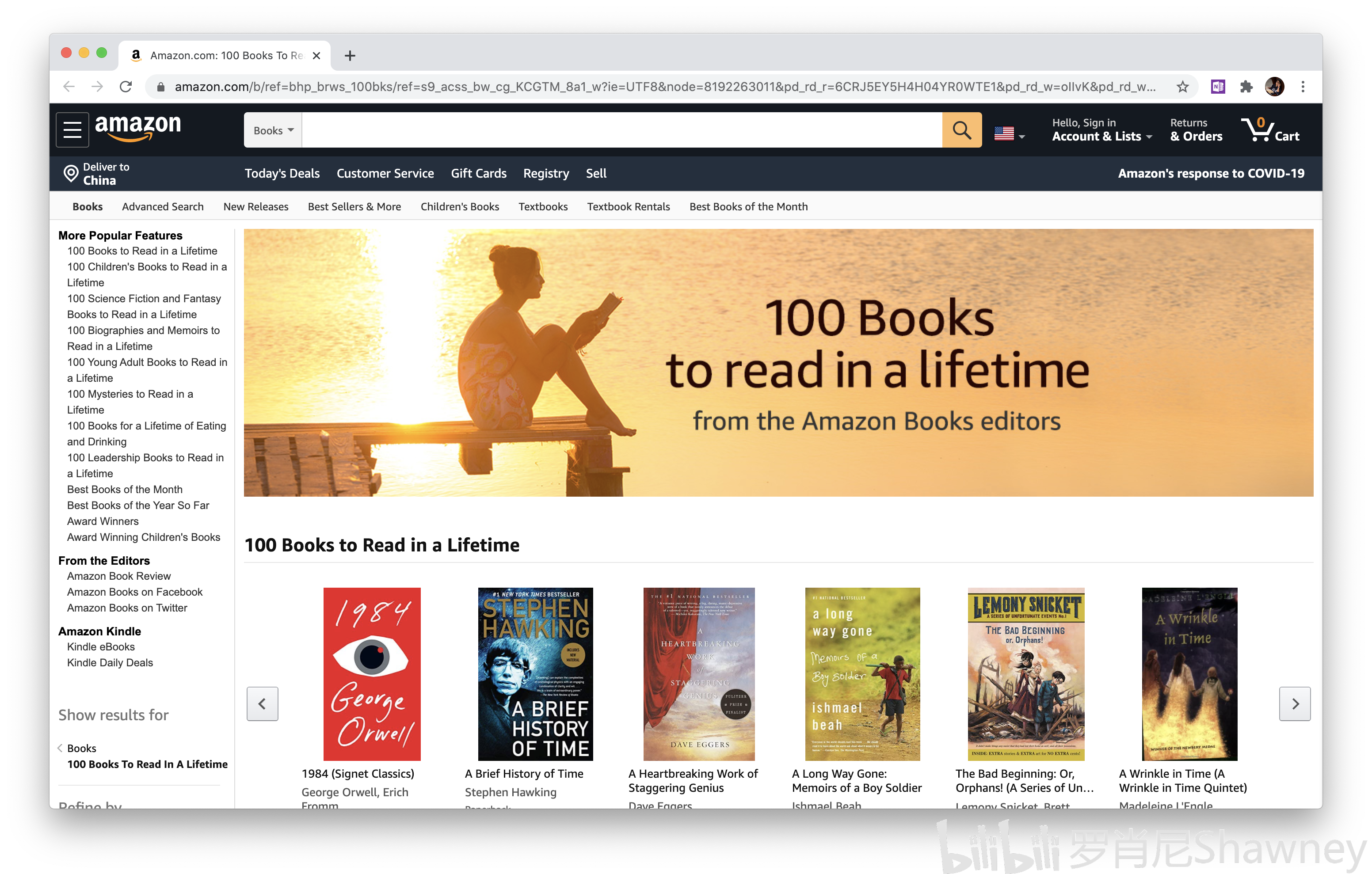Open Kindle eBooks

101,647
